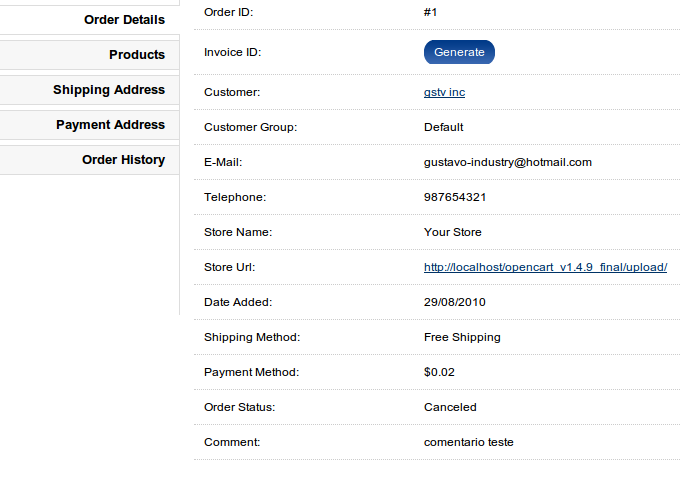Click the Your Store name value
The image size is (681, 482).
453,232
